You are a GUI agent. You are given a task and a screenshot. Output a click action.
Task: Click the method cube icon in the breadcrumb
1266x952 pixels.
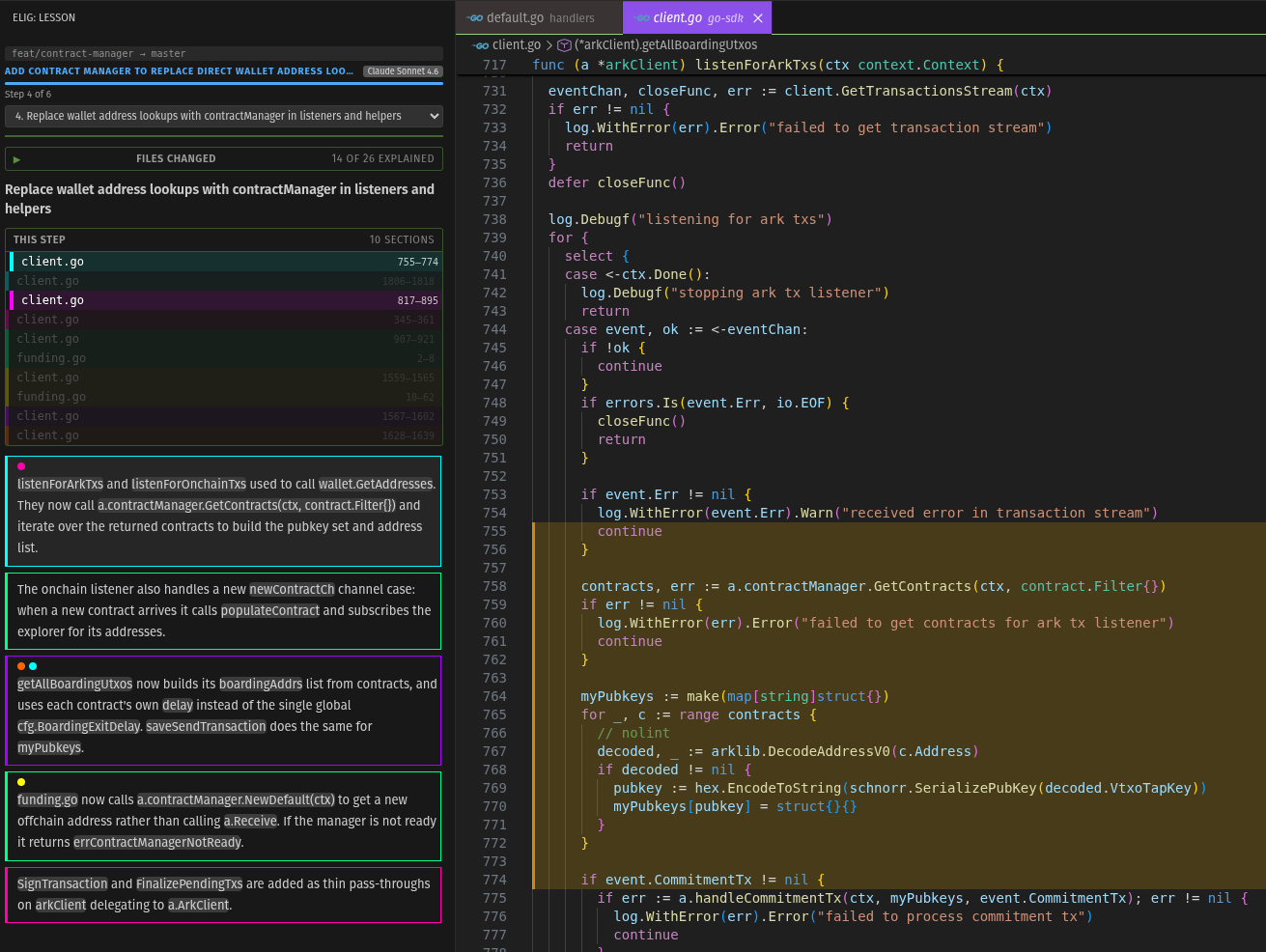coord(564,44)
